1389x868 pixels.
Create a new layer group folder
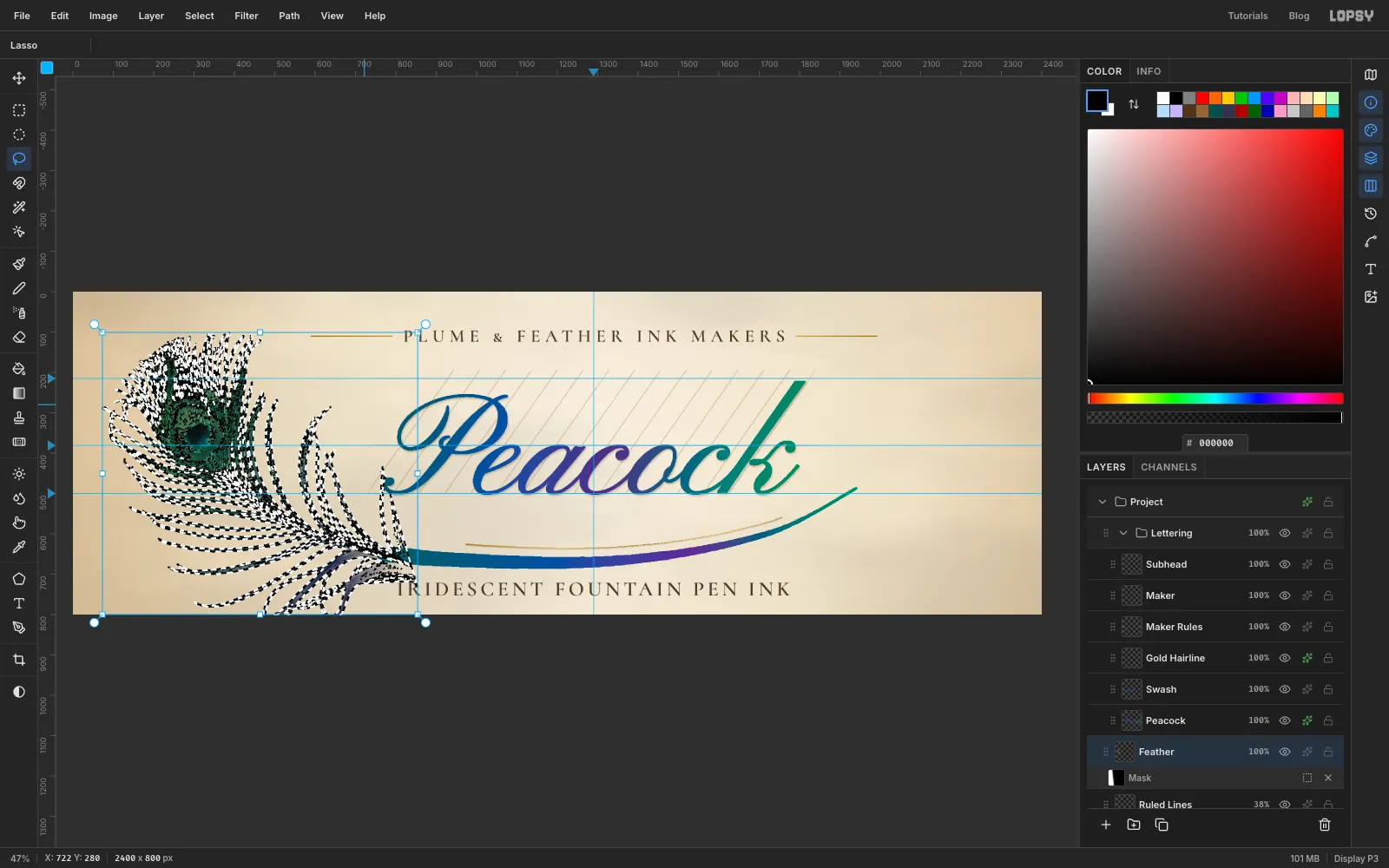1134,825
